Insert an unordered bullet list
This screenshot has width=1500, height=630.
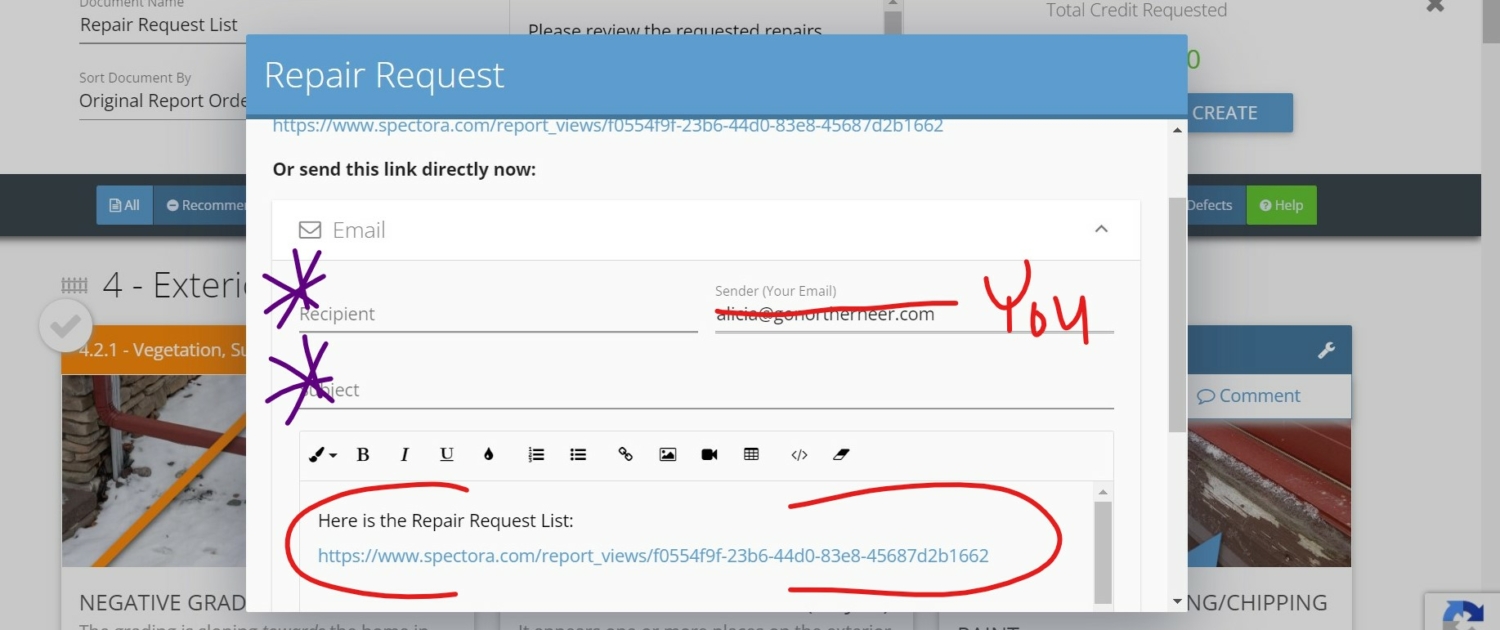tap(578, 455)
